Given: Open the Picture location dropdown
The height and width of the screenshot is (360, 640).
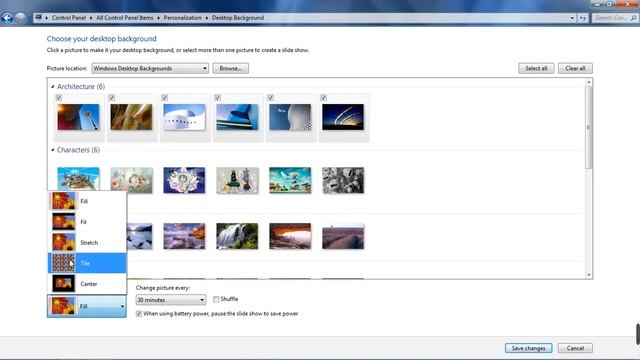Looking at the screenshot, I should click(150, 68).
